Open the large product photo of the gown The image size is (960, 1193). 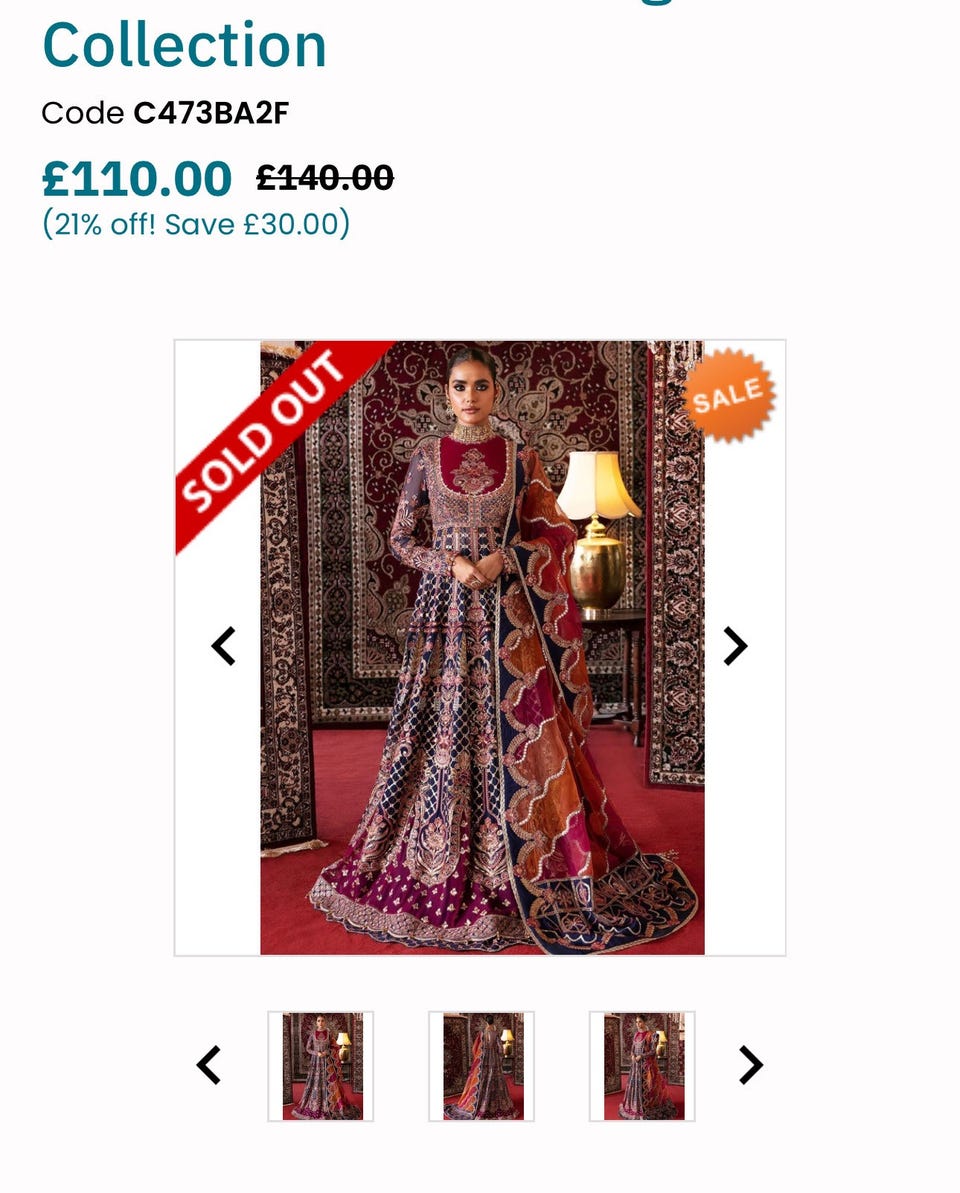point(482,647)
